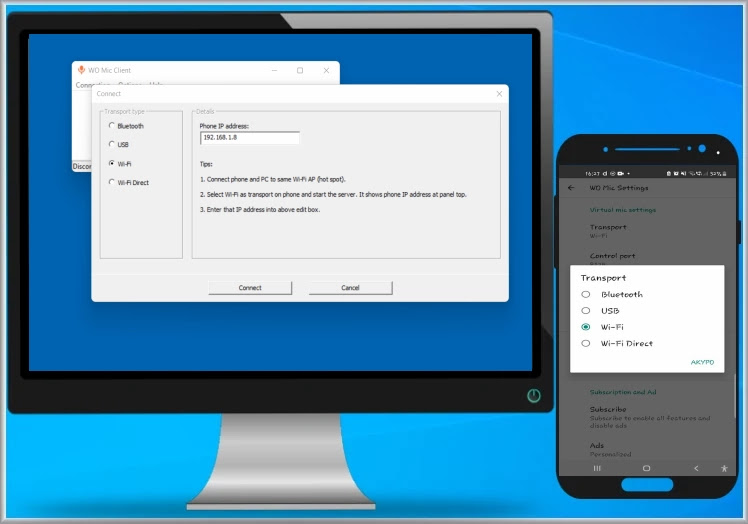Tap the phone recent apps navigation icon
The height and width of the screenshot is (524, 748).
597,468
